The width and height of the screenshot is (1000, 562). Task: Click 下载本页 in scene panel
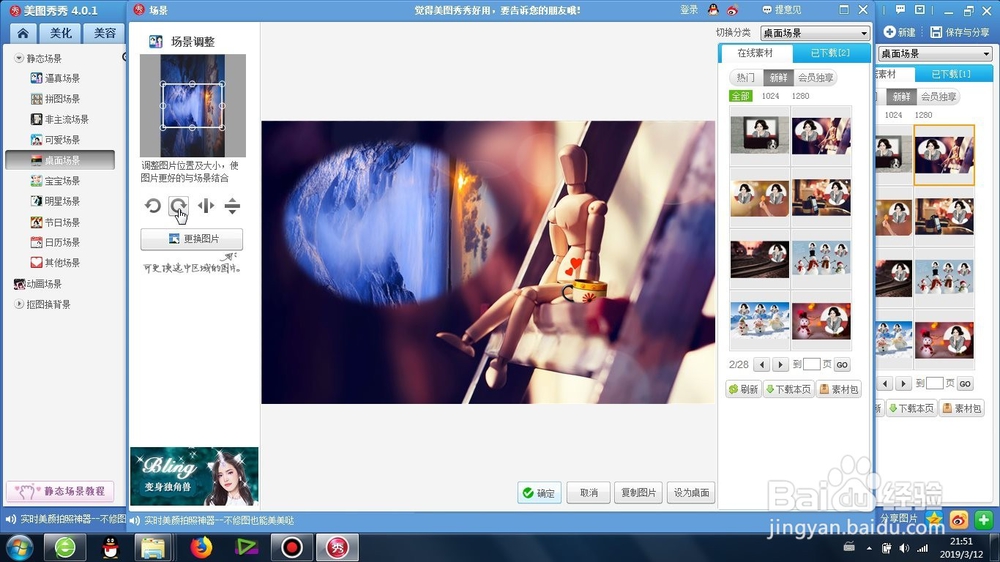pos(788,389)
